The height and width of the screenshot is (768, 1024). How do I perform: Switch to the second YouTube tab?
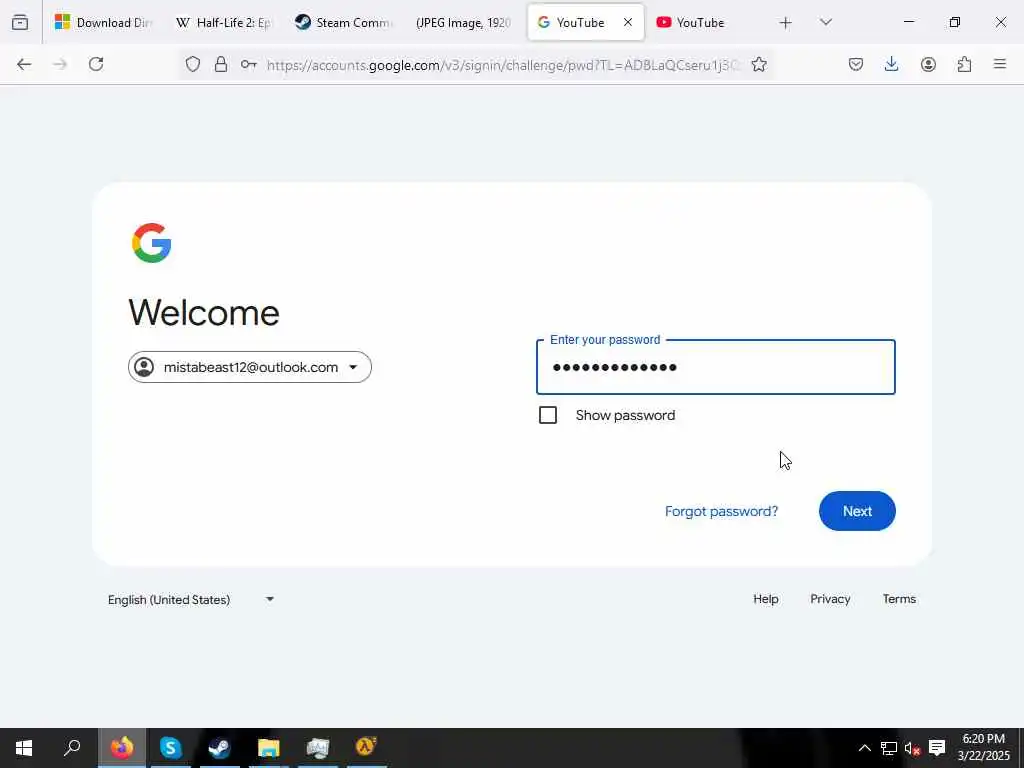coord(704,23)
